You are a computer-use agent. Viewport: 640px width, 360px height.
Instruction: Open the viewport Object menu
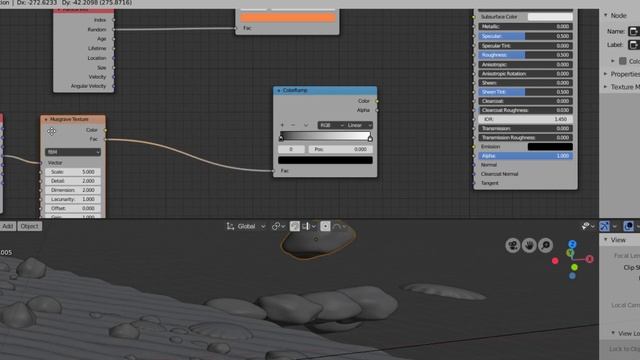point(29,226)
